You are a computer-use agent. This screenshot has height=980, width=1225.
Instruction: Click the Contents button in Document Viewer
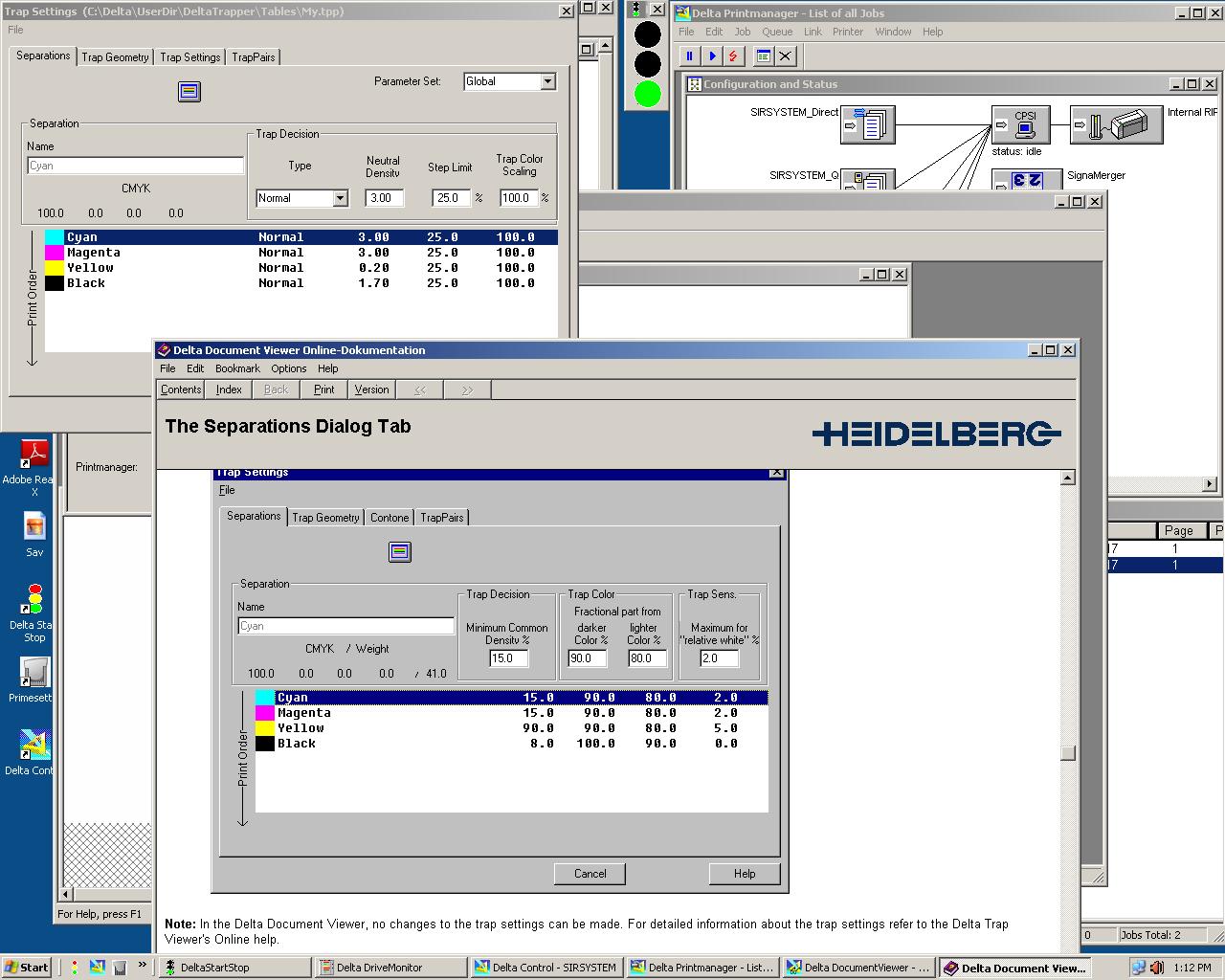tap(181, 390)
